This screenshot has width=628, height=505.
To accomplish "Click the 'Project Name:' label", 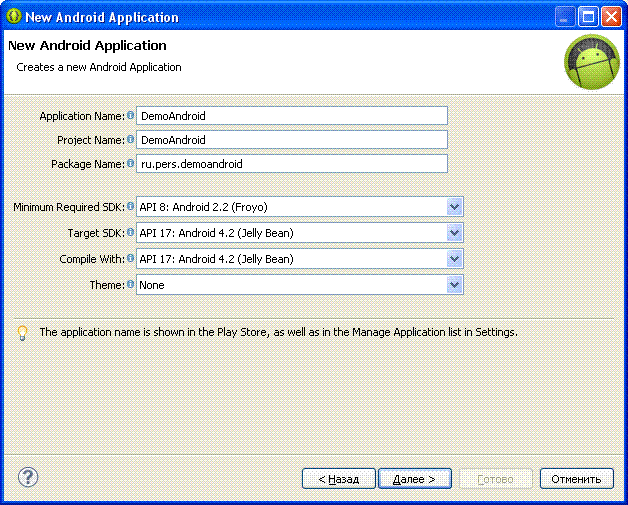I will pyautogui.click(x=91, y=140).
